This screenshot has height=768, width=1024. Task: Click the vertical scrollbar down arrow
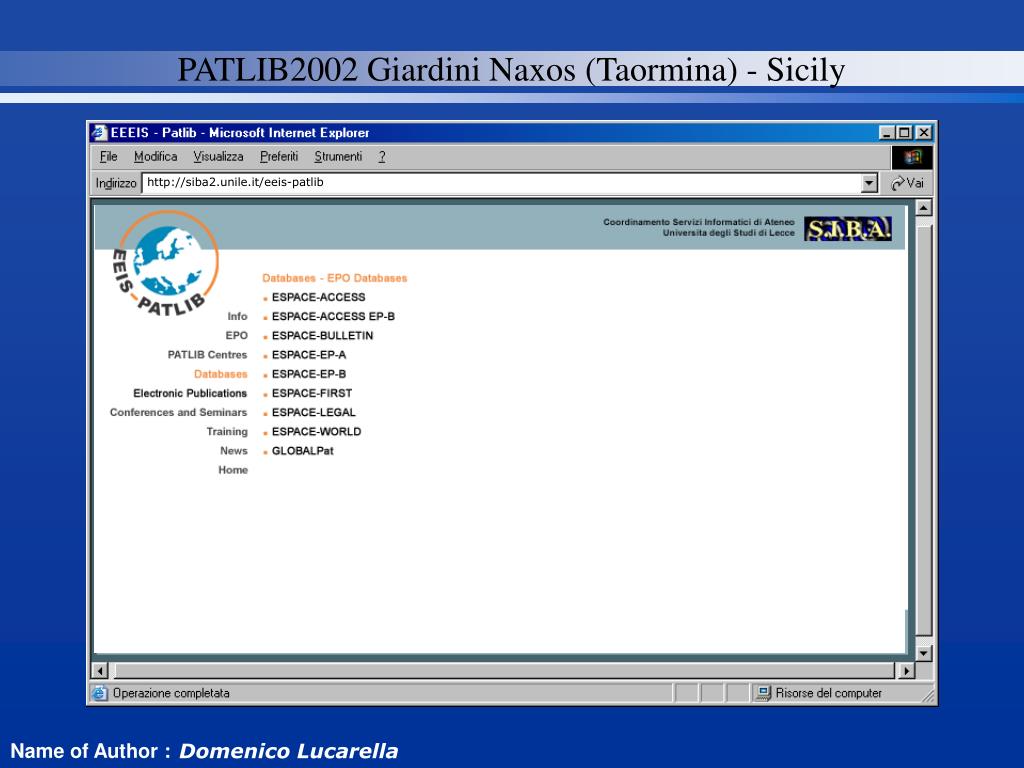click(x=923, y=653)
